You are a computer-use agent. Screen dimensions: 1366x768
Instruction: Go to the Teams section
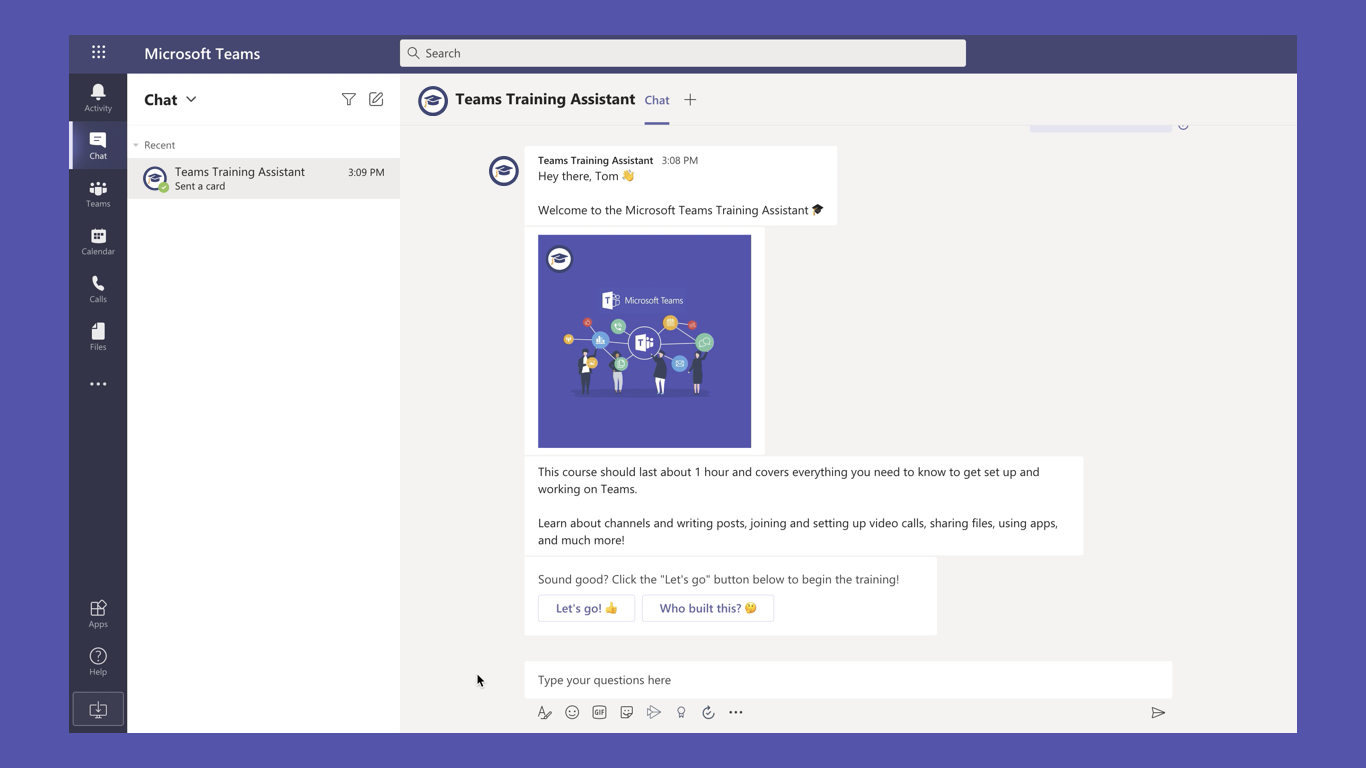[x=98, y=194]
